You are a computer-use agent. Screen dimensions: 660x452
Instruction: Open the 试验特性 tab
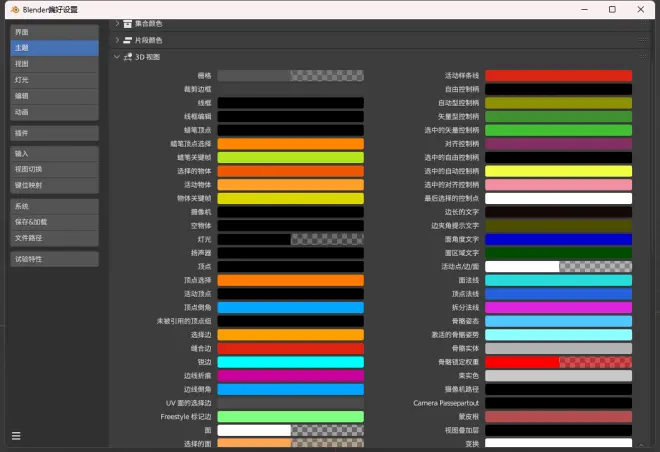pyautogui.click(x=54, y=259)
